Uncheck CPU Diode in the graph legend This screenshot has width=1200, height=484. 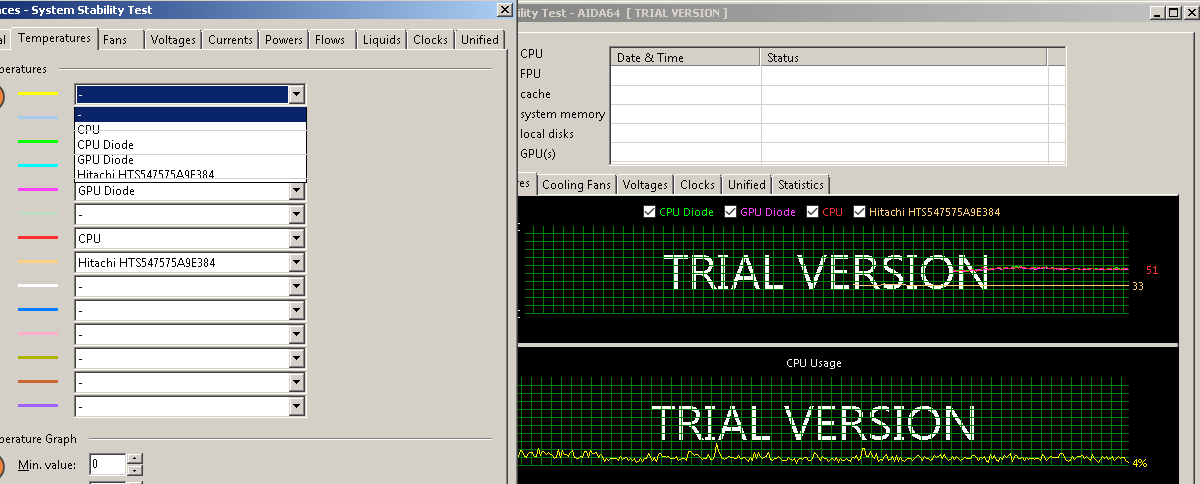pos(650,212)
